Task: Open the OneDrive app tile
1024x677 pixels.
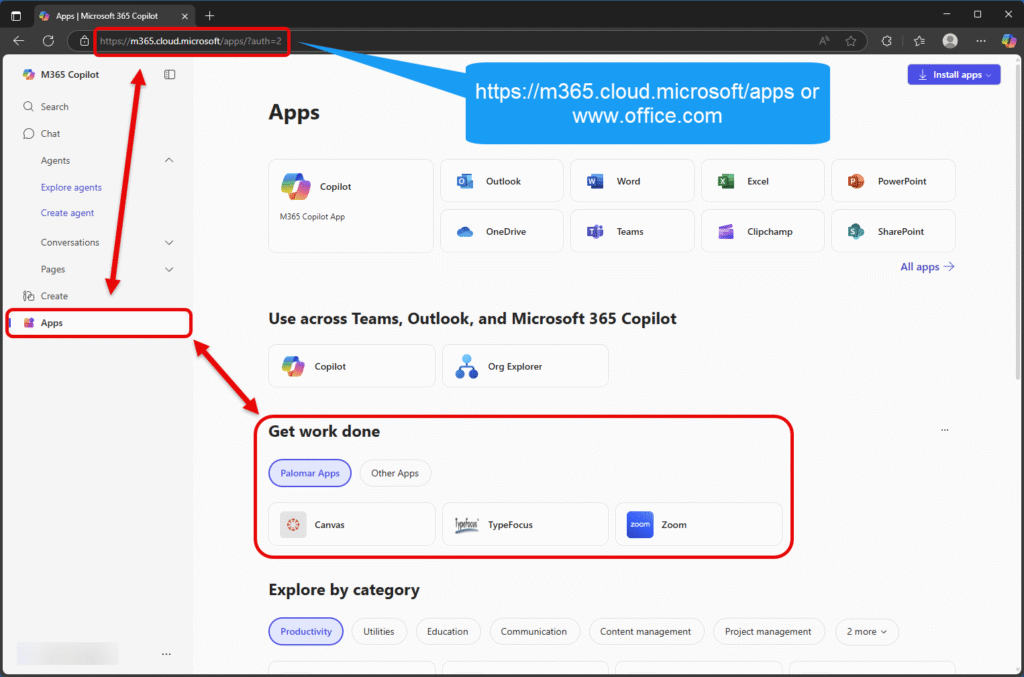Action: pos(502,231)
